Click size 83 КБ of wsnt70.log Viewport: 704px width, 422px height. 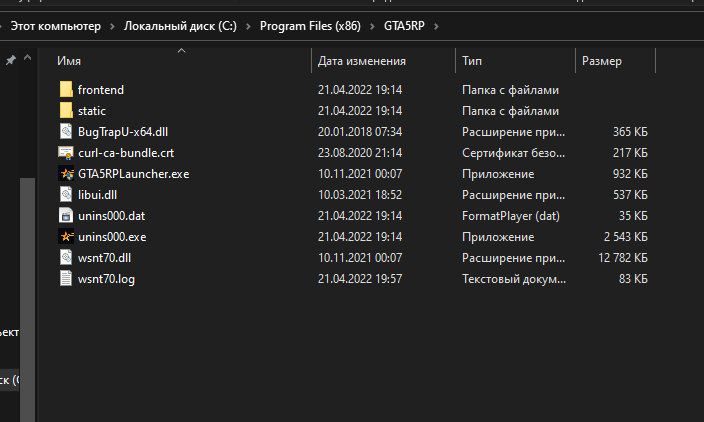(634, 279)
